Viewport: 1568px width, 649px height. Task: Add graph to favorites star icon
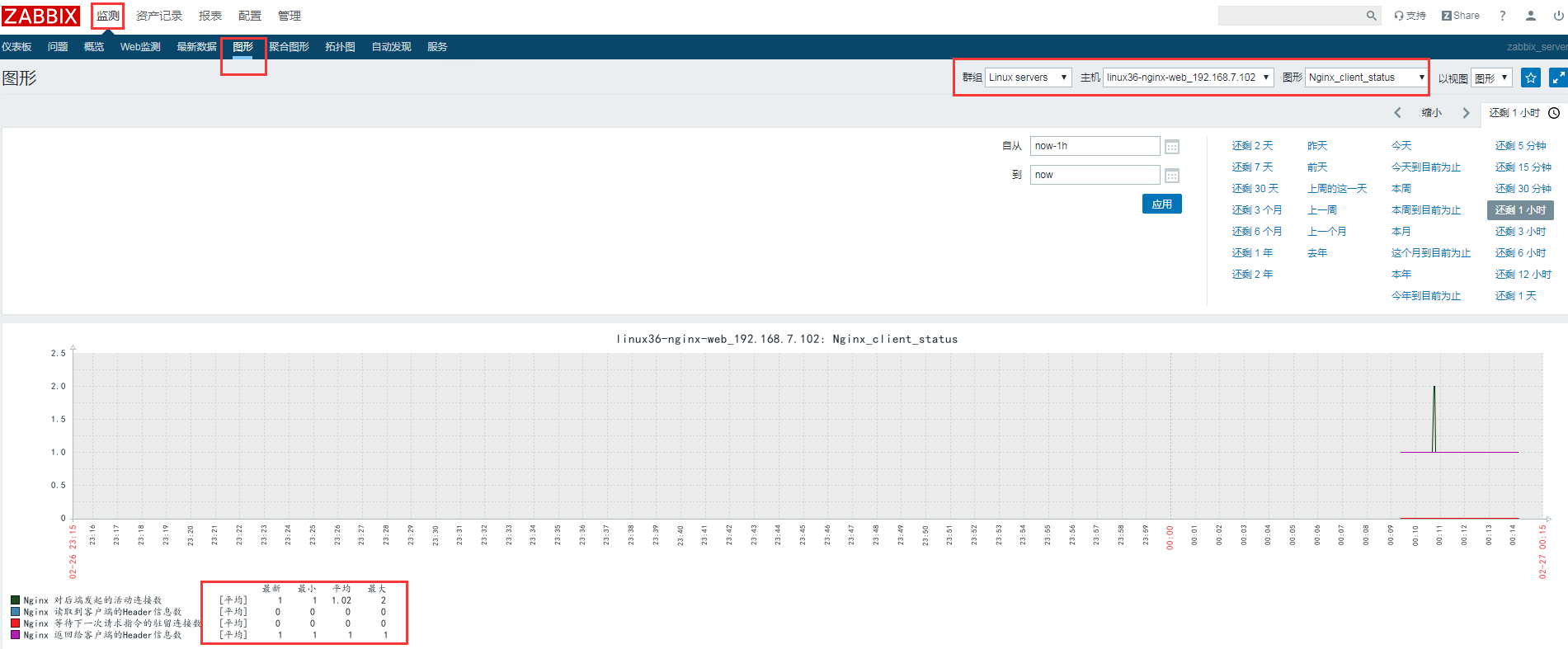(1531, 78)
